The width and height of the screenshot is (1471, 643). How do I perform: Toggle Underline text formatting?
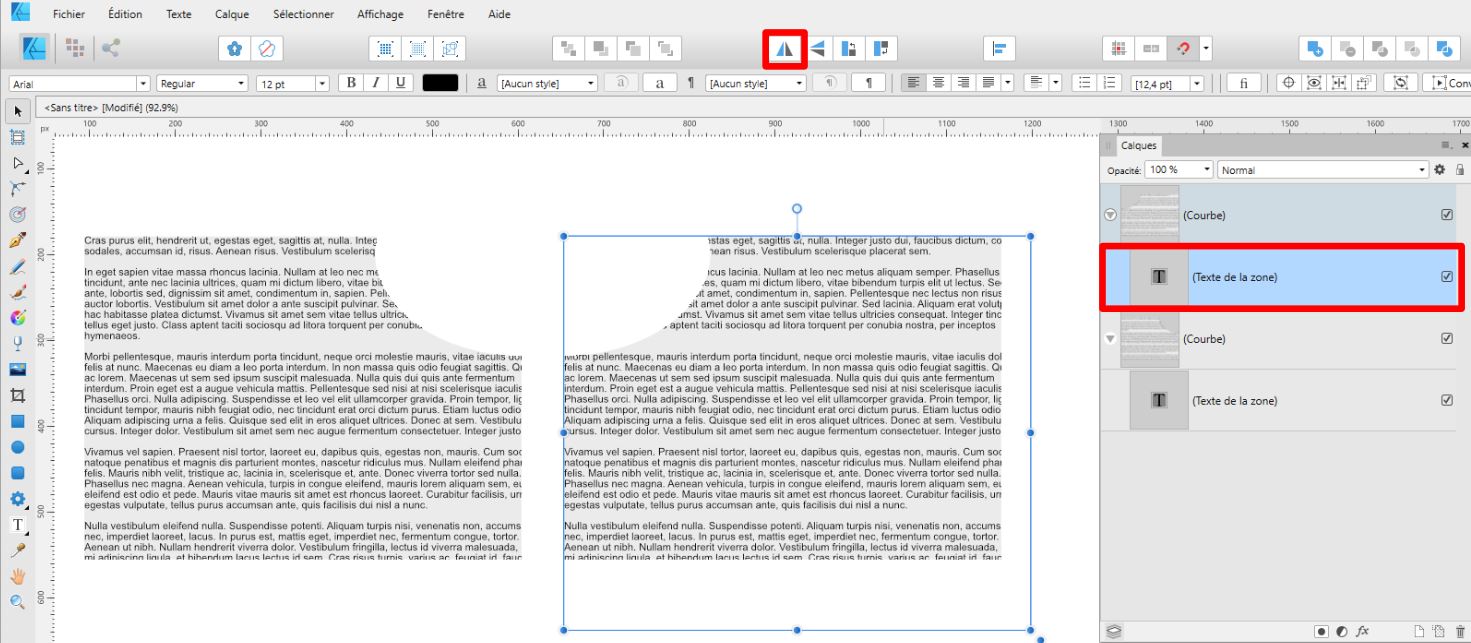coord(401,83)
